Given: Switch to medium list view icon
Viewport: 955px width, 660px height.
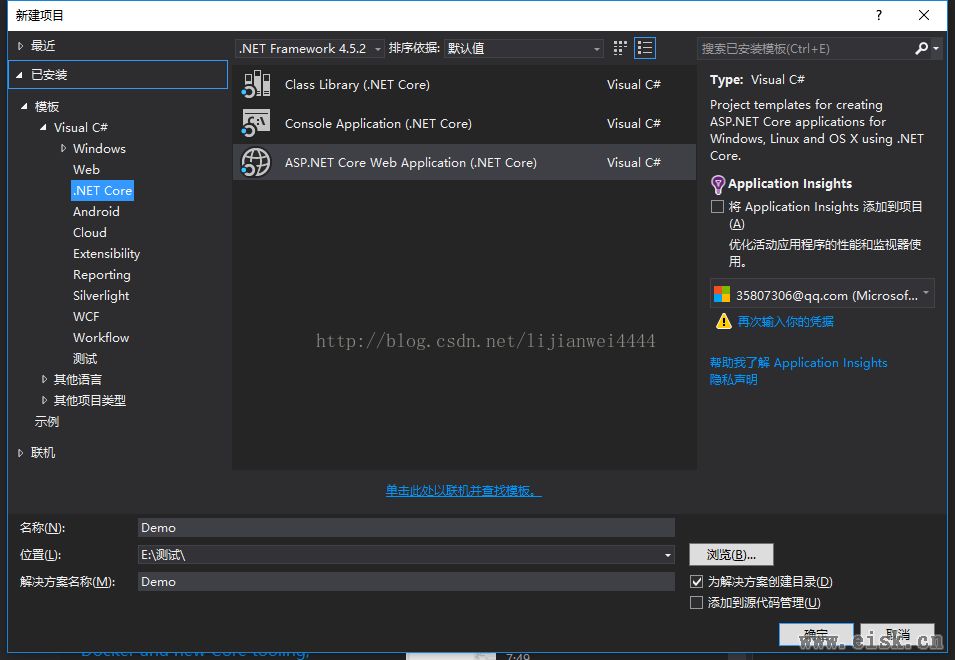Looking at the screenshot, I should (x=644, y=48).
